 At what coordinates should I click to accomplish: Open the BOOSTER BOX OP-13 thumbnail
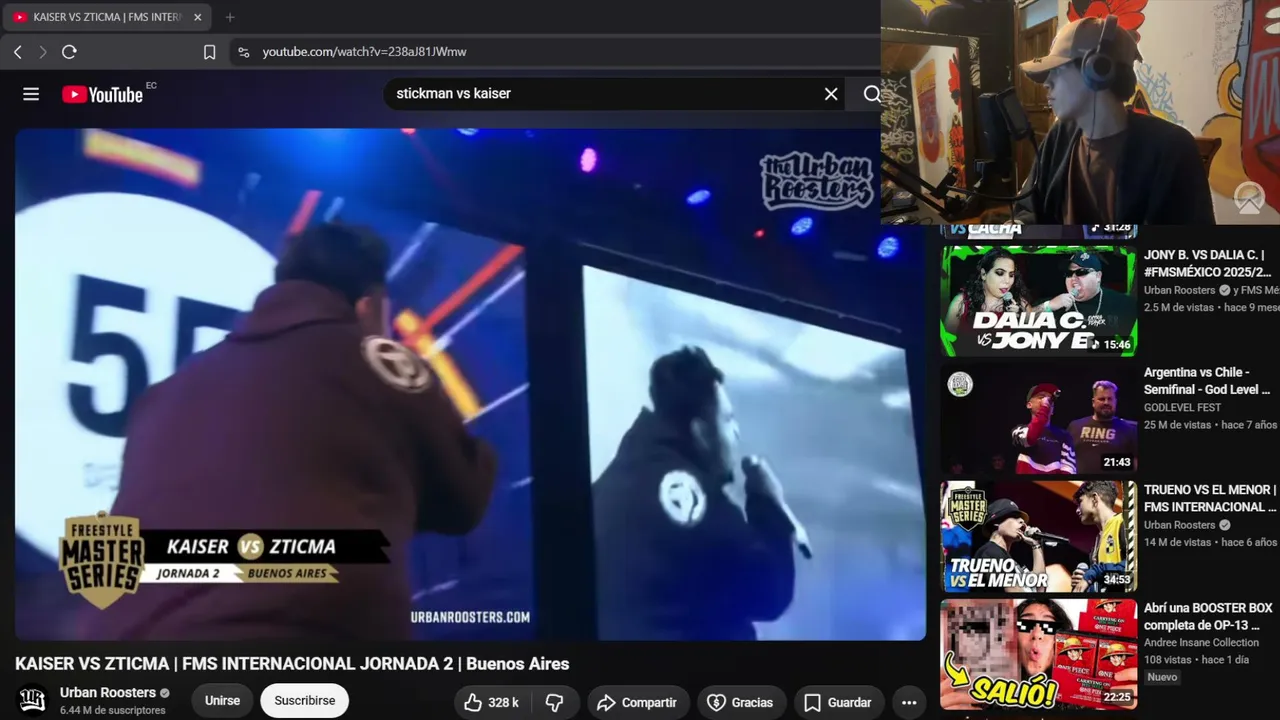(1038, 654)
